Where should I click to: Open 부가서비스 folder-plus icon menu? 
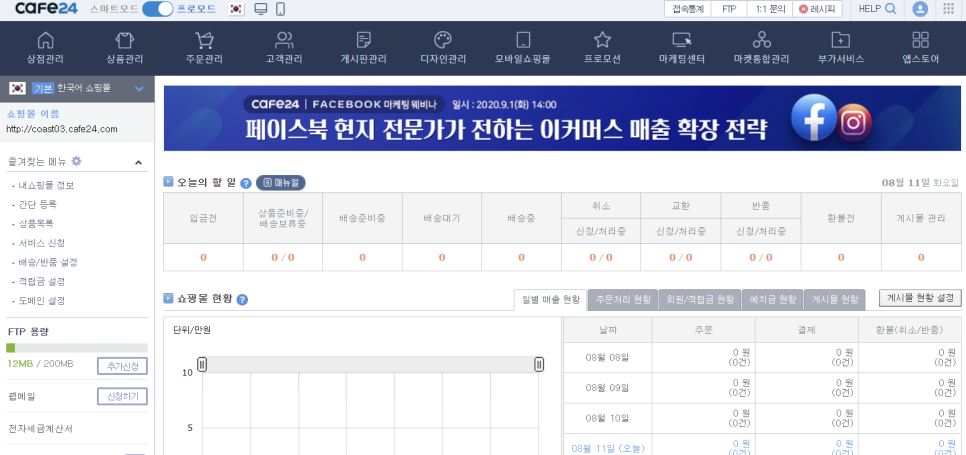841,49
